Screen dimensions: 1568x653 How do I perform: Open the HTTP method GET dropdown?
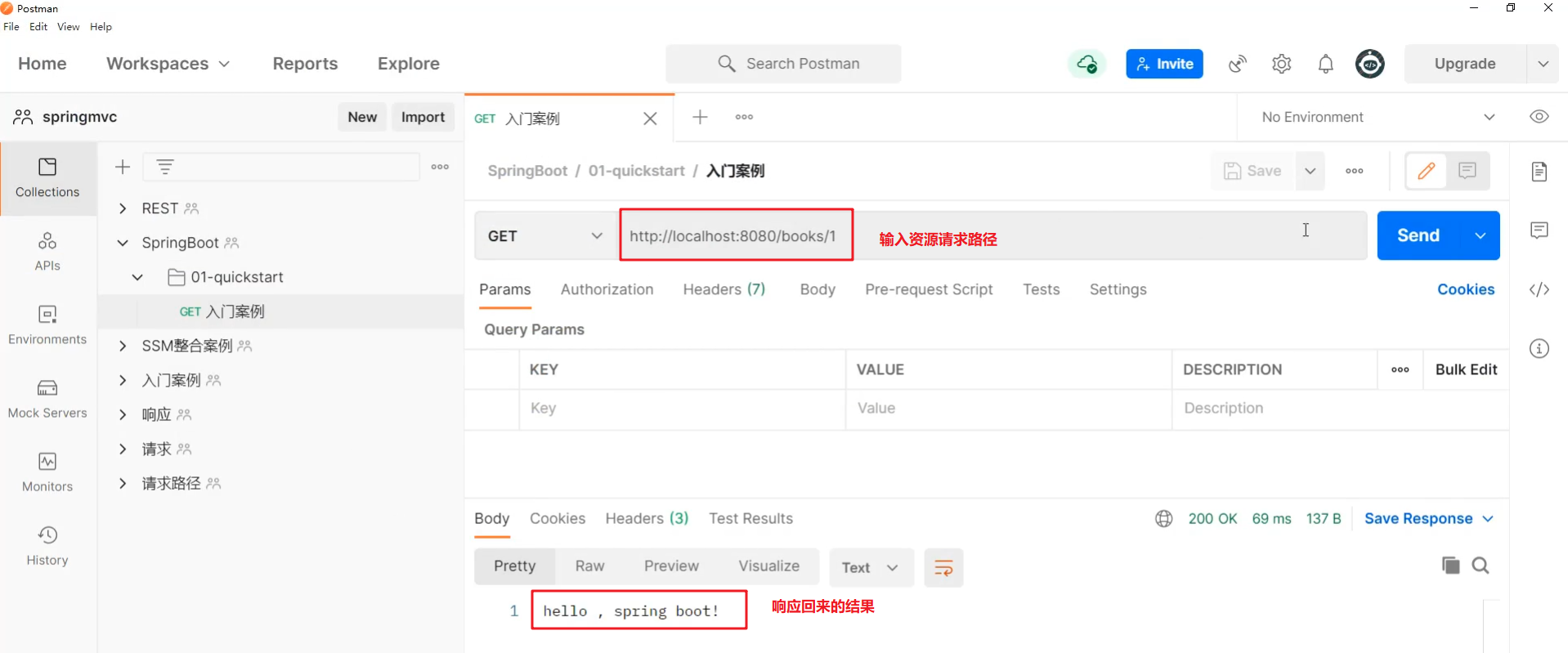click(x=545, y=236)
